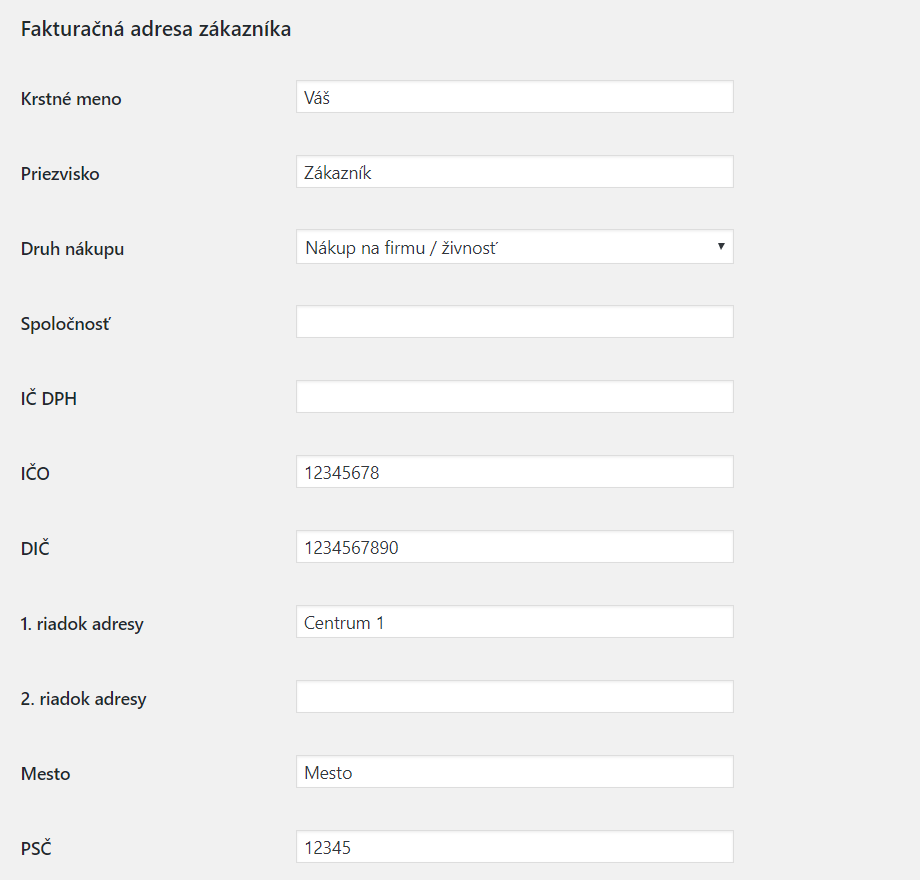Select the IČ DPH input box
This screenshot has width=920, height=880.
514,397
